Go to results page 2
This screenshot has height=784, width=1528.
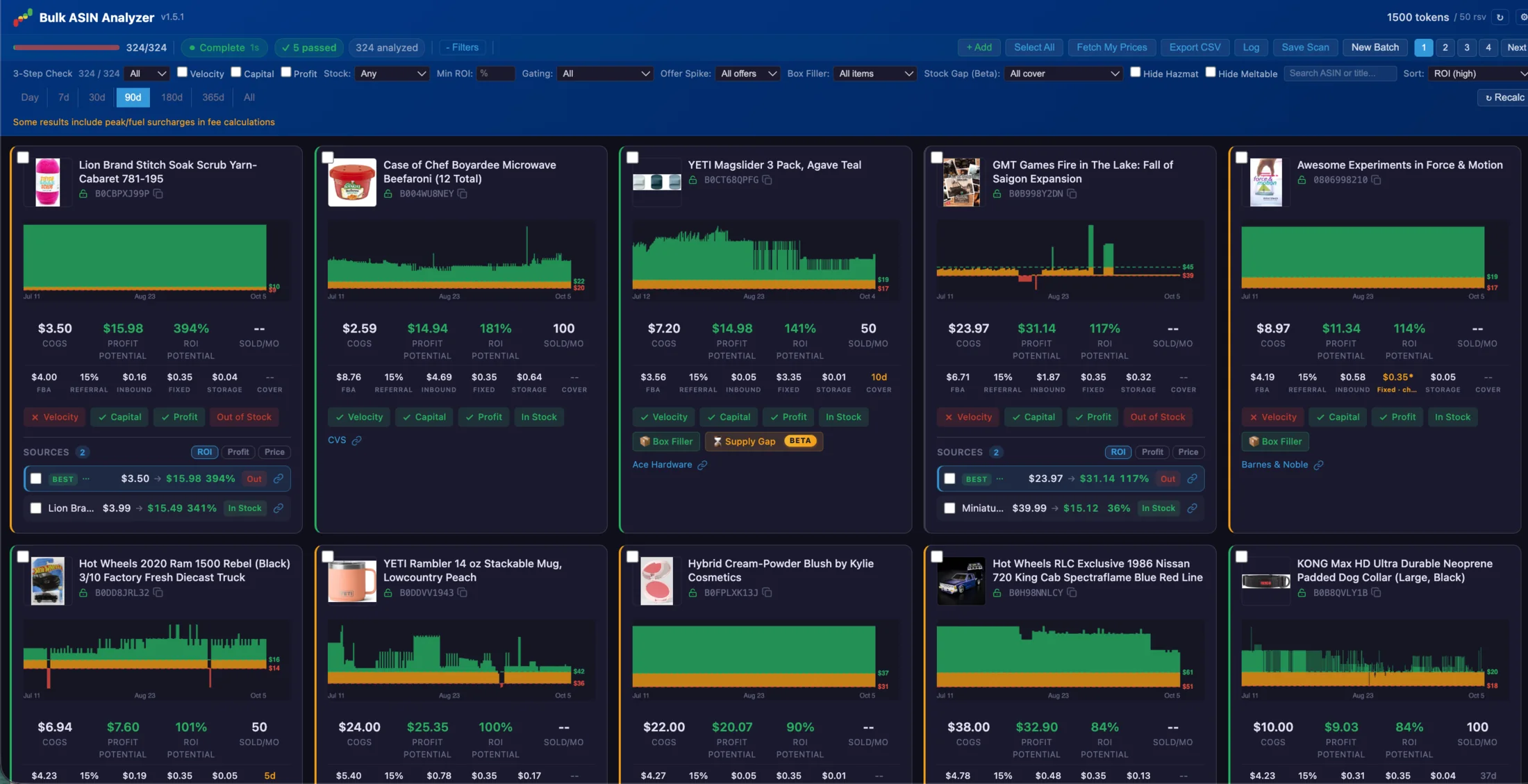(1445, 47)
